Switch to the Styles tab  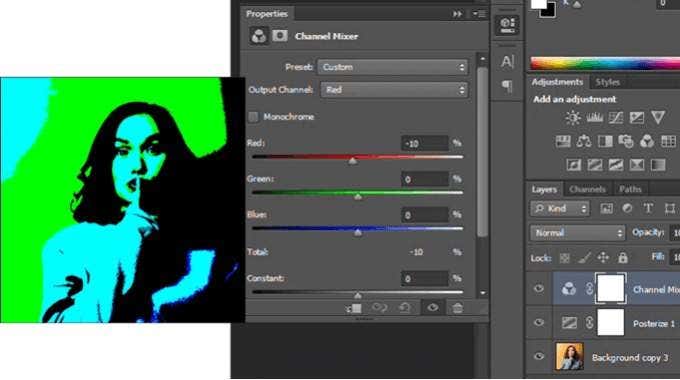tap(607, 82)
